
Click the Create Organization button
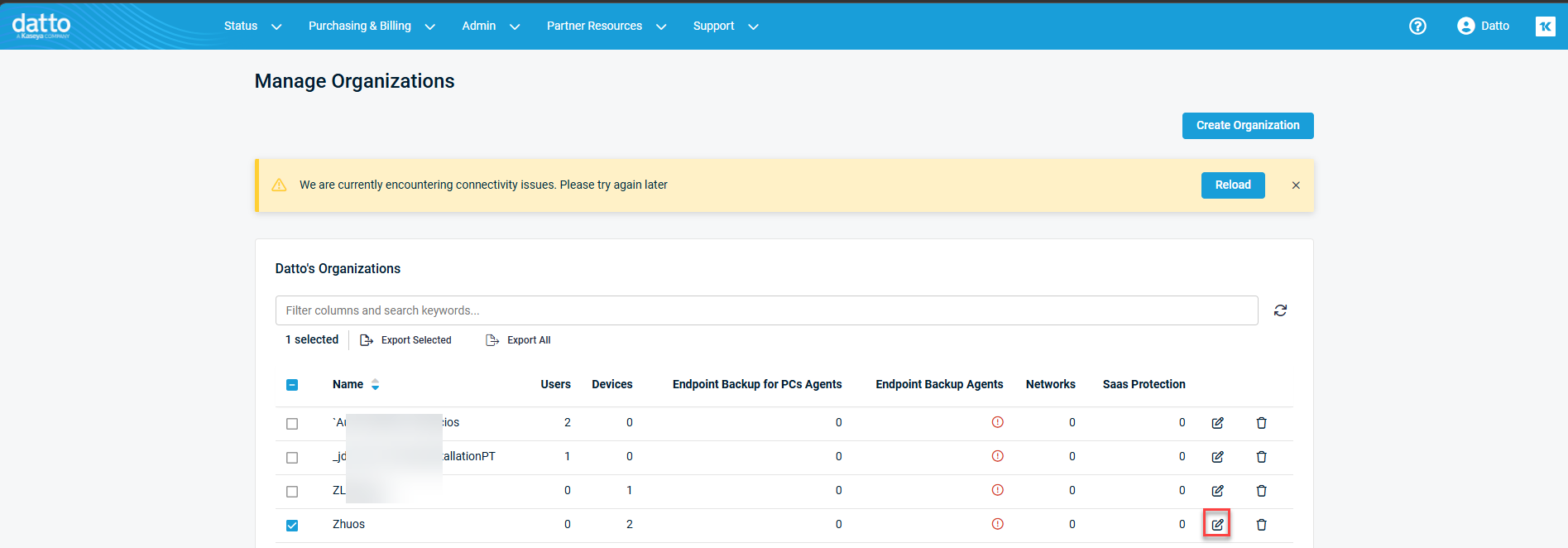[x=1247, y=126]
